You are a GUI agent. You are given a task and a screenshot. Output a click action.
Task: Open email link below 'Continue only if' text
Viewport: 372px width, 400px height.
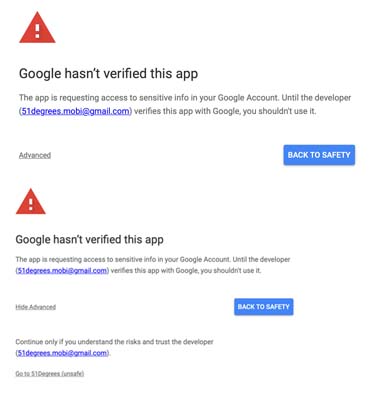[62, 353]
